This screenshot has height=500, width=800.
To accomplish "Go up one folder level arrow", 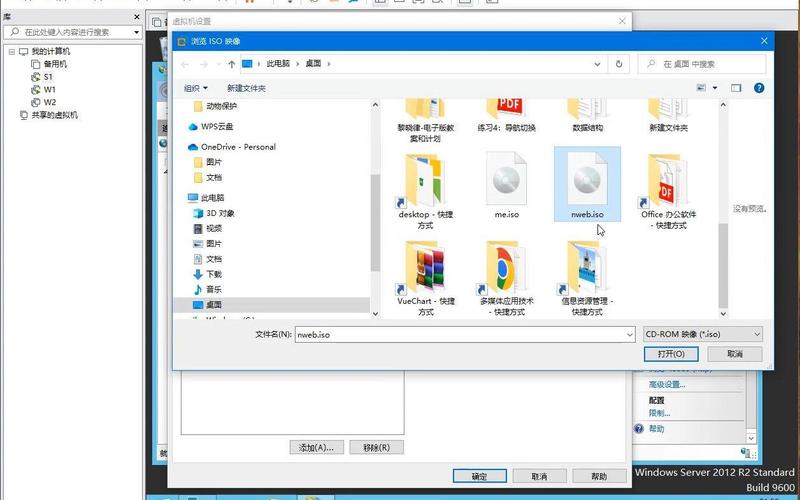I will pyautogui.click(x=232, y=64).
